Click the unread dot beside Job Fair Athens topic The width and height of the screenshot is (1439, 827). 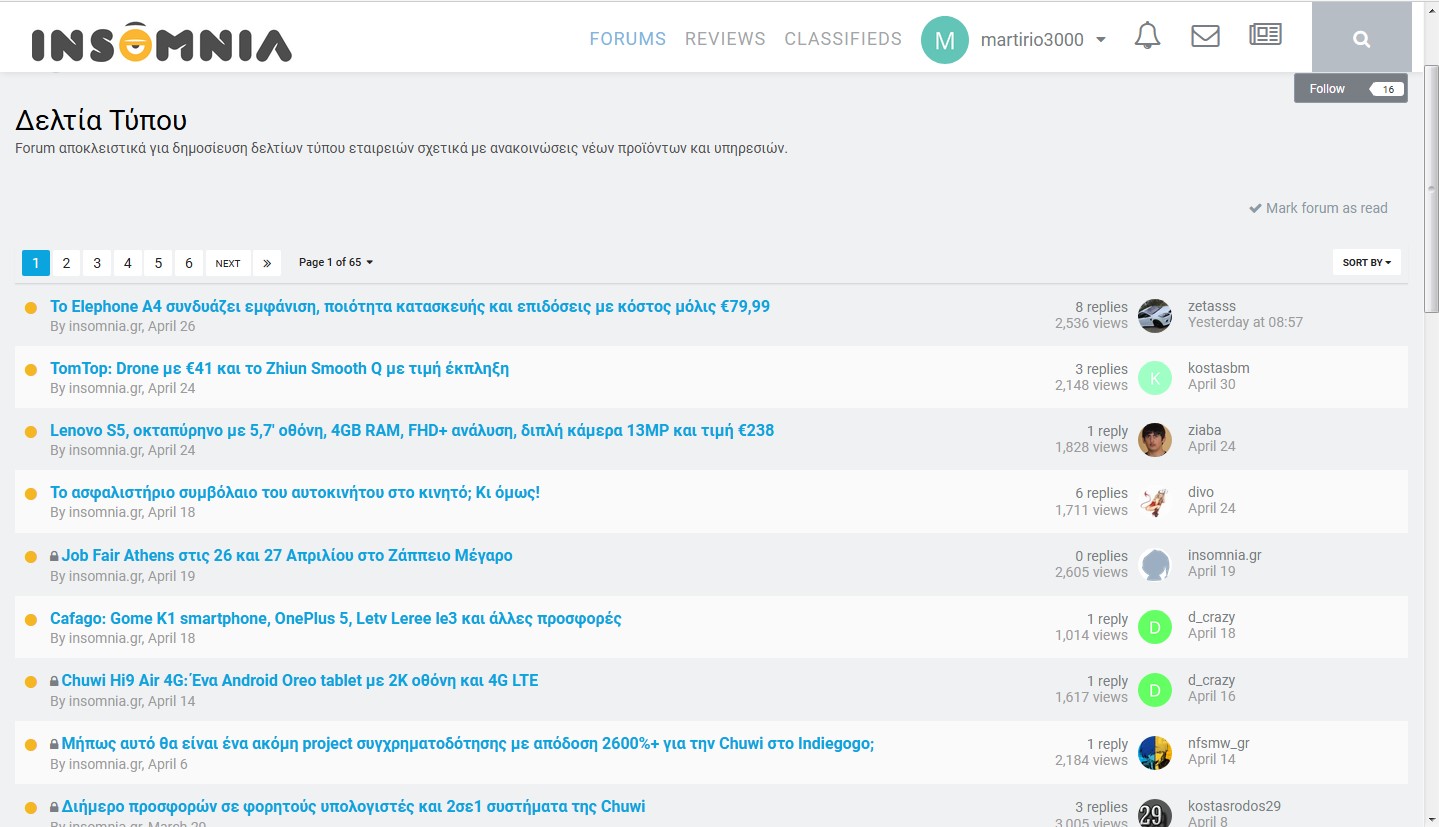click(x=31, y=557)
